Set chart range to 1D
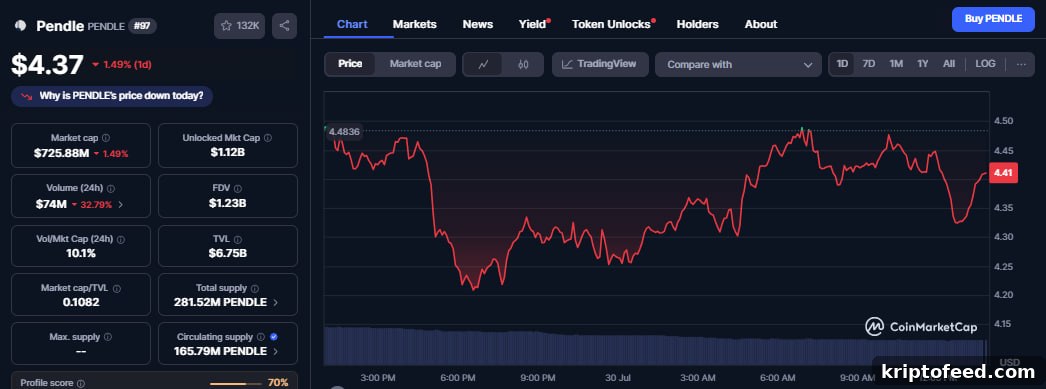This screenshot has width=1046, height=389. tap(843, 64)
